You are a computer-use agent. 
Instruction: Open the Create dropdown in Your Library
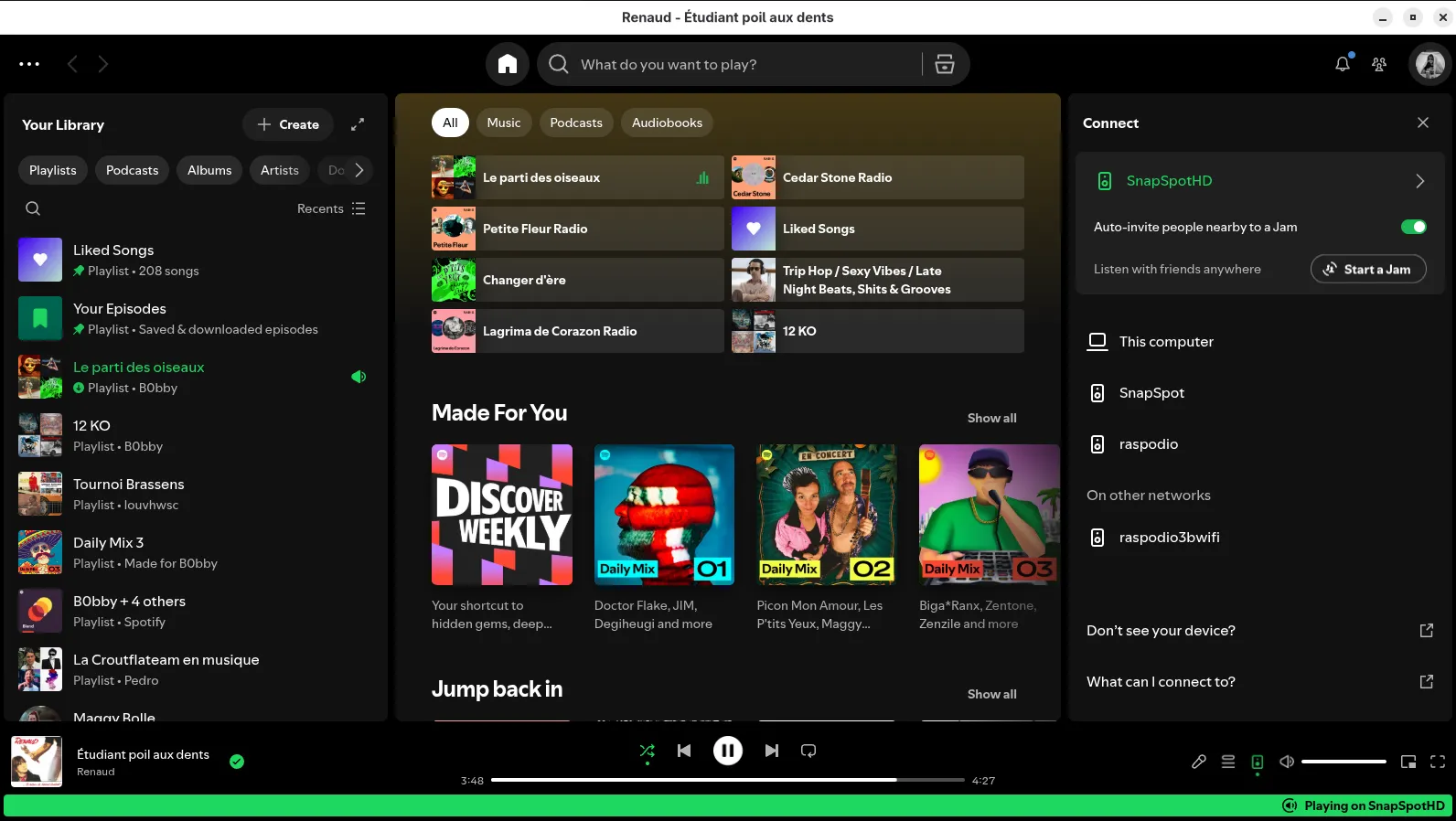coord(288,124)
